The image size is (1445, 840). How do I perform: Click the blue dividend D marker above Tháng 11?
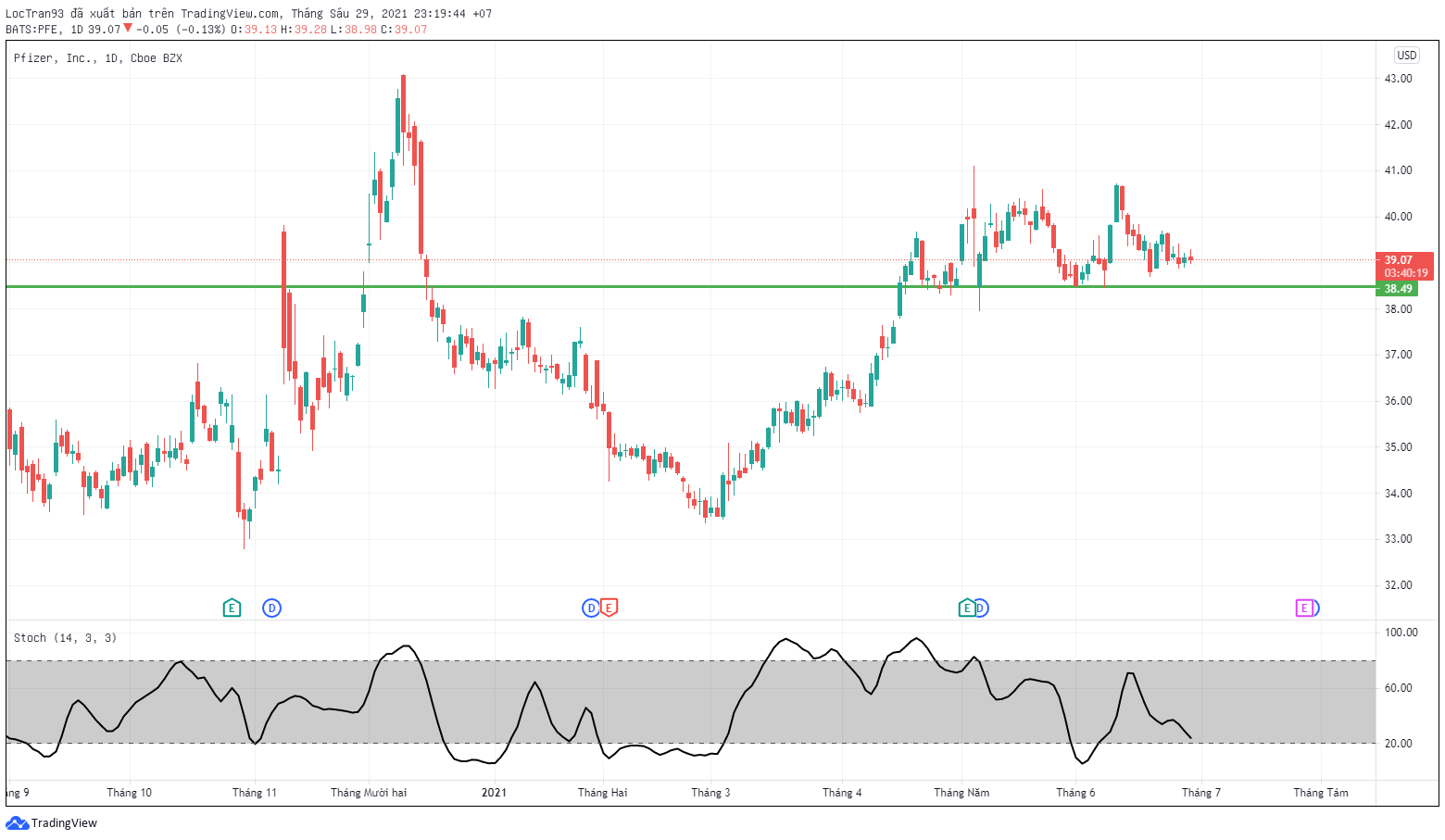(x=271, y=608)
